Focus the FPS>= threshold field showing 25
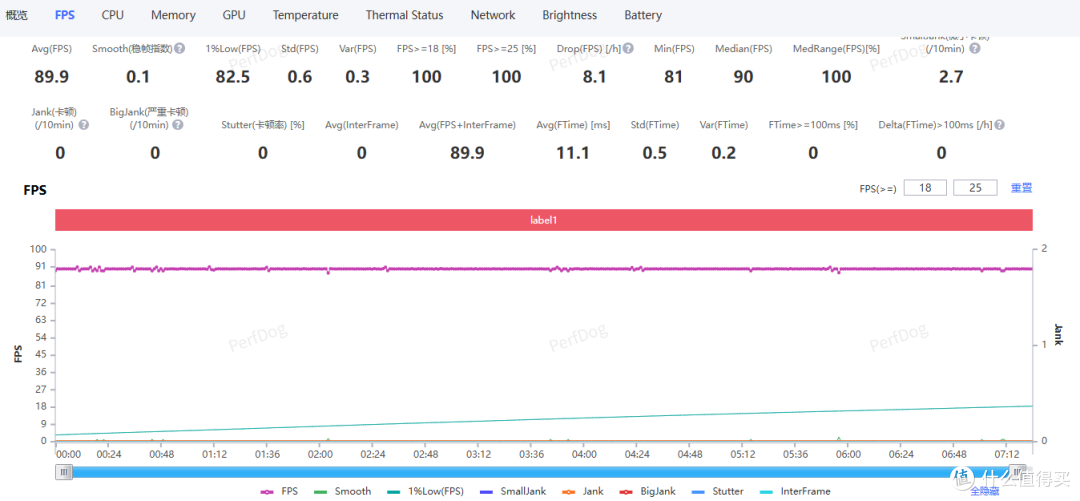The width and height of the screenshot is (1080, 501). point(975,187)
